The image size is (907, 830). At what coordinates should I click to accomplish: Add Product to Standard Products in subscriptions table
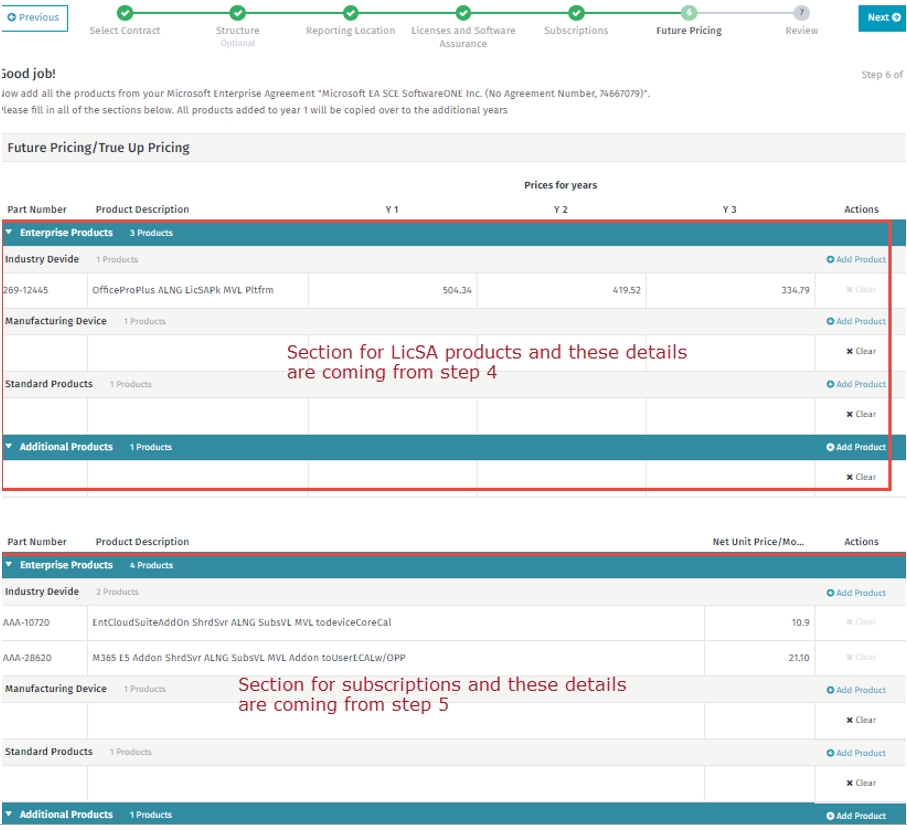point(856,753)
